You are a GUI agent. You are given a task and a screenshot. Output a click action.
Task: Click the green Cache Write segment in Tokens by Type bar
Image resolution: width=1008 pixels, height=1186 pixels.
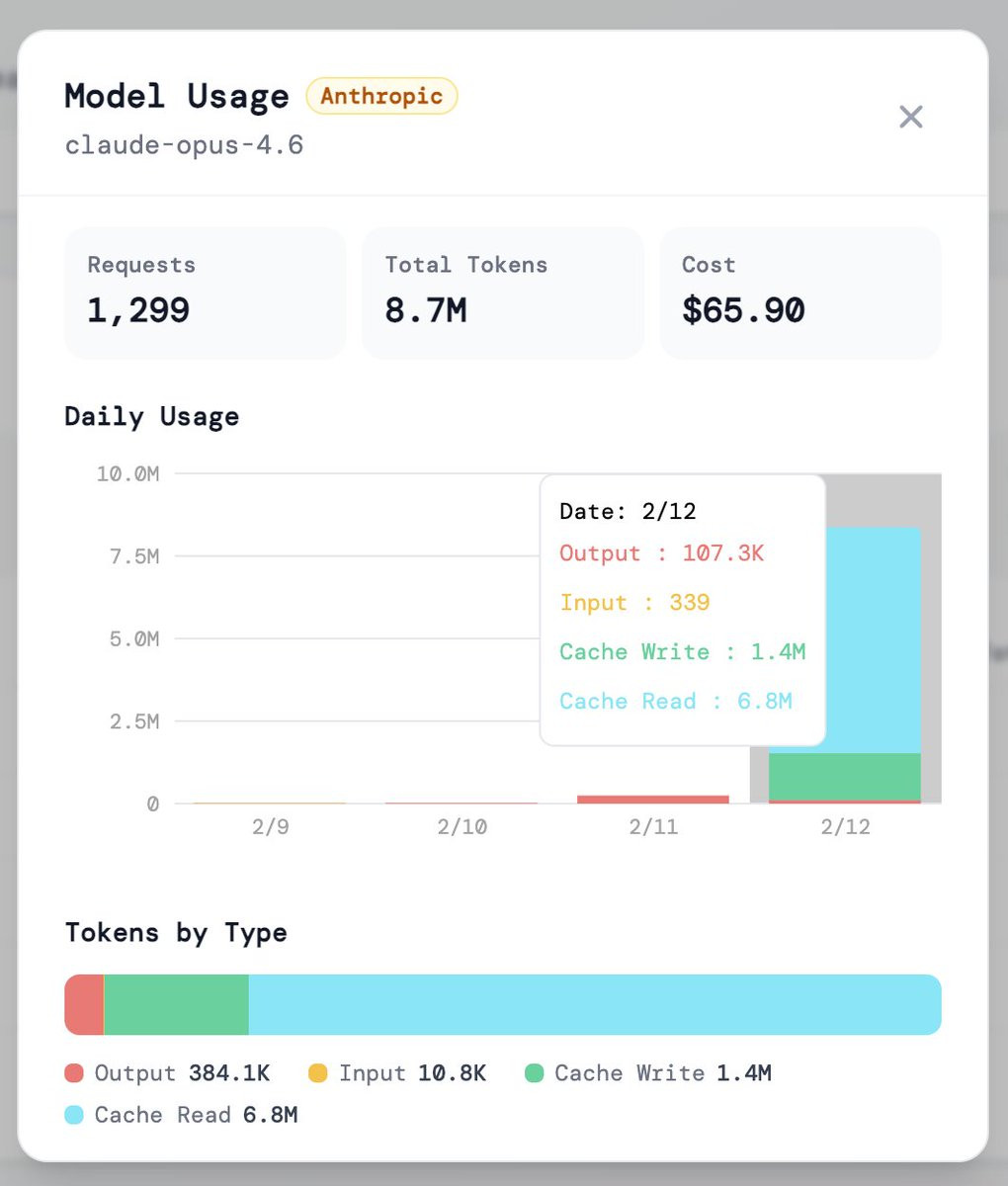[176, 1004]
